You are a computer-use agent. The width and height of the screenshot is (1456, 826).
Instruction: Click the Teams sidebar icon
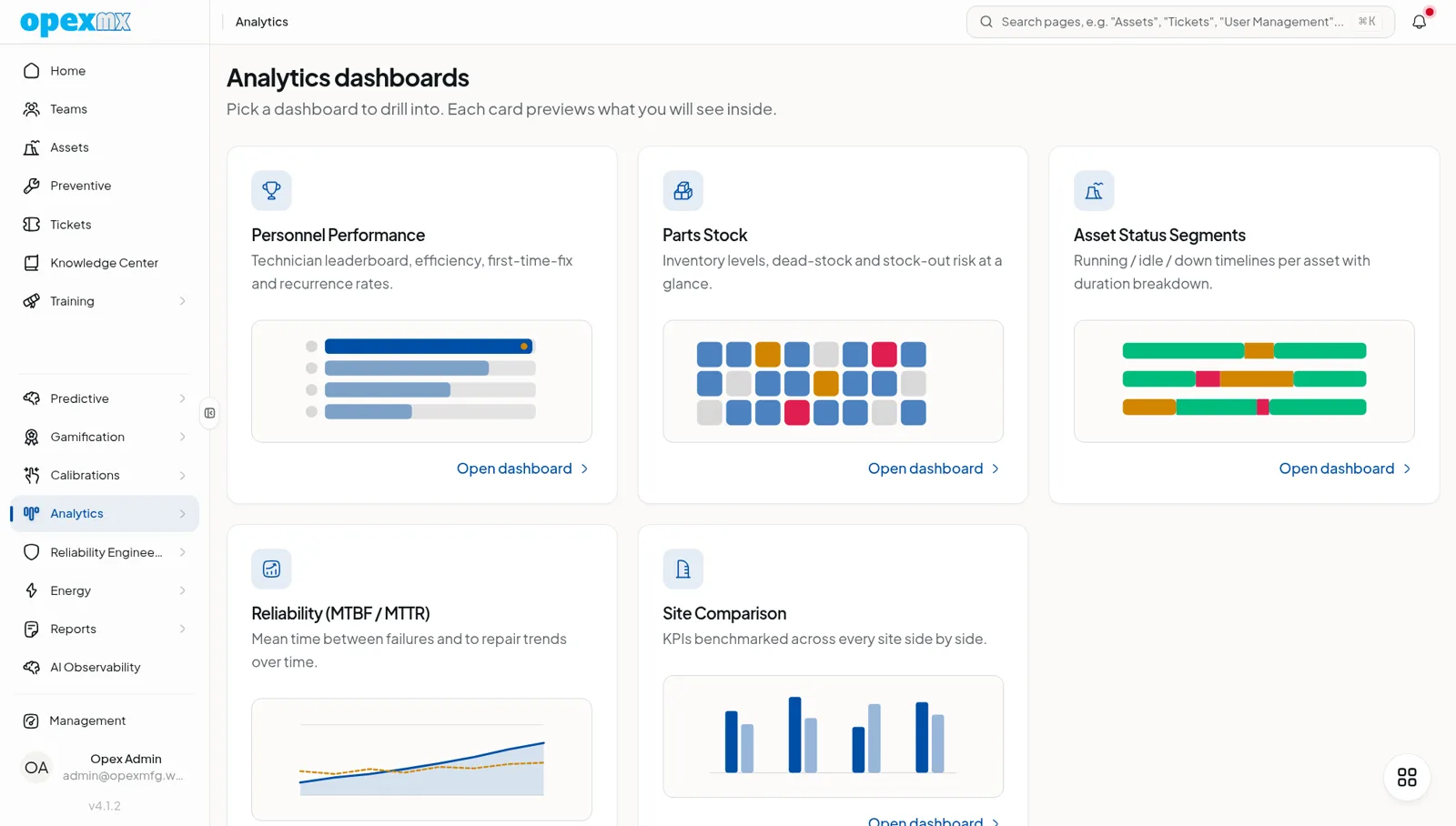coord(32,109)
